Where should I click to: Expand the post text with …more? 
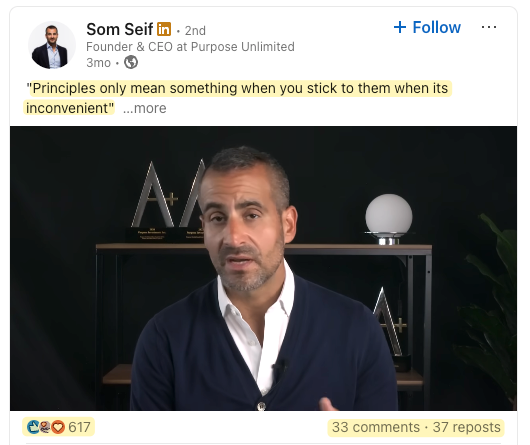pyautogui.click(x=144, y=108)
